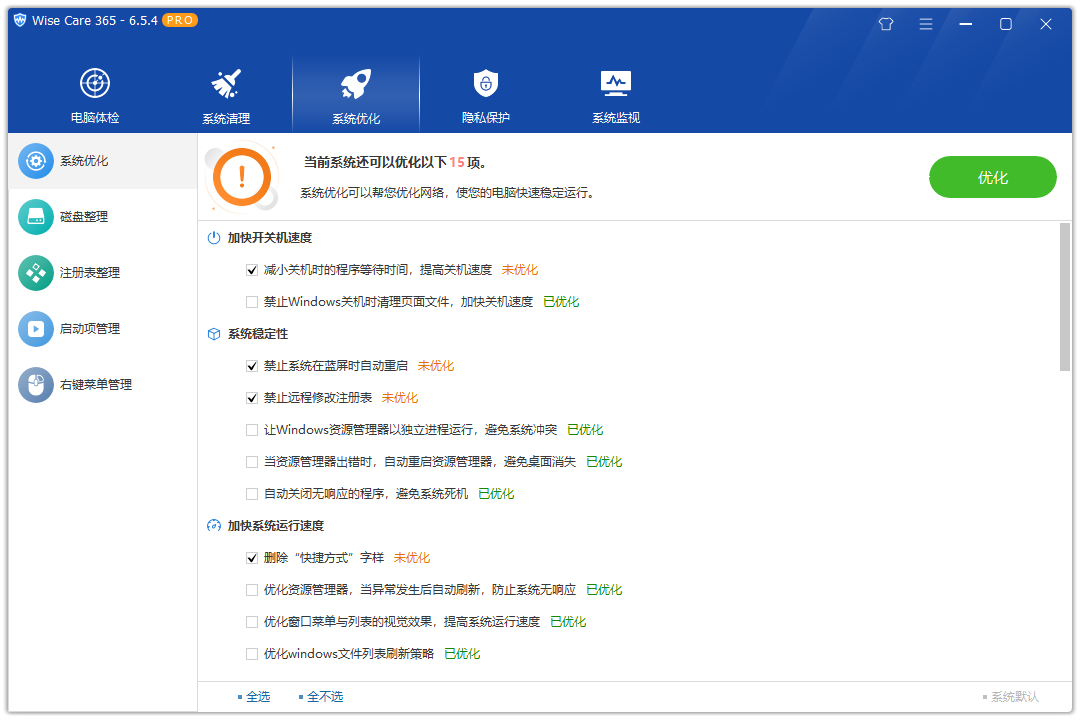
Task: Click 已优化 after 优化windows文件列表刷新策略
Action: point(462,654)
